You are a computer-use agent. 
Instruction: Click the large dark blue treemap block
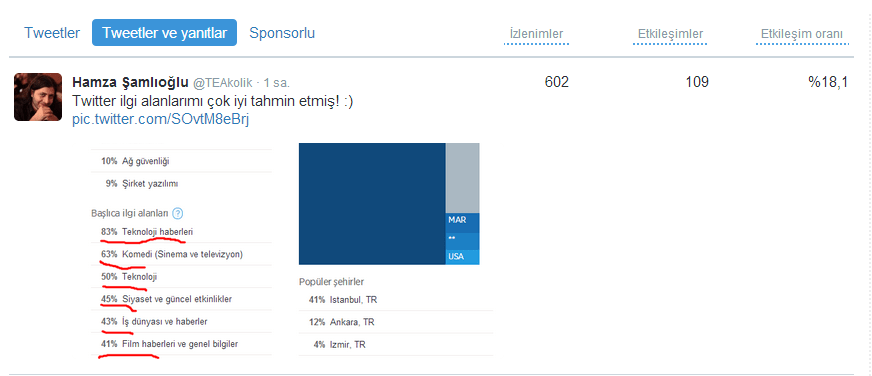(372, 204)
